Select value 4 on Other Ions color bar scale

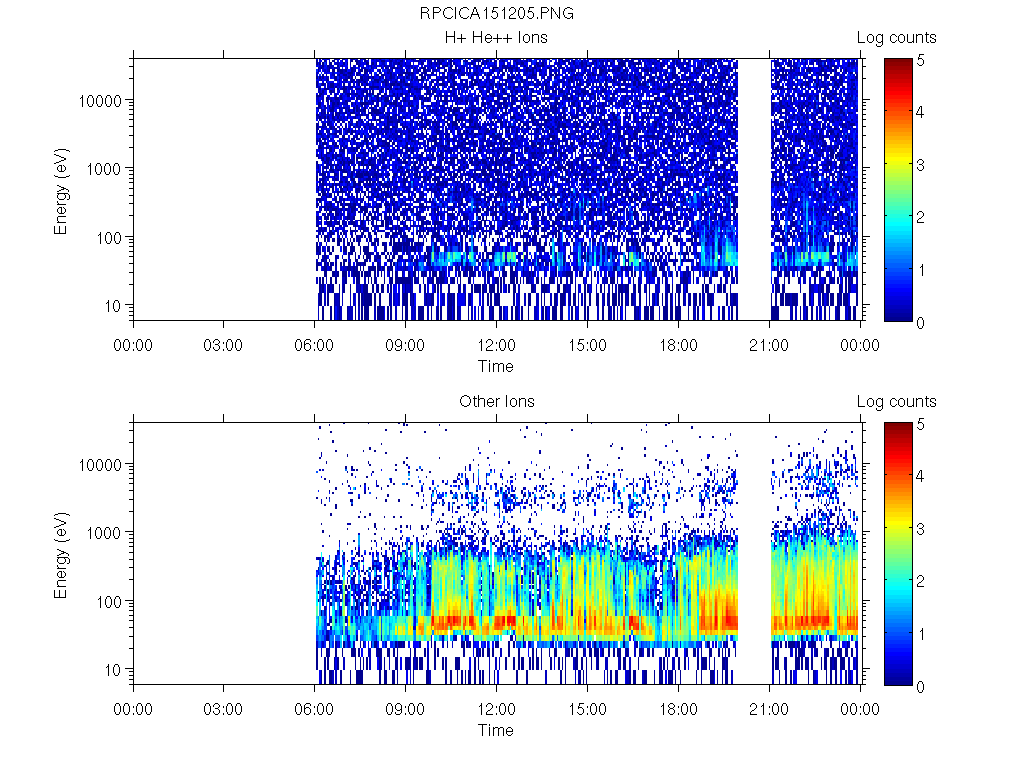920,476
